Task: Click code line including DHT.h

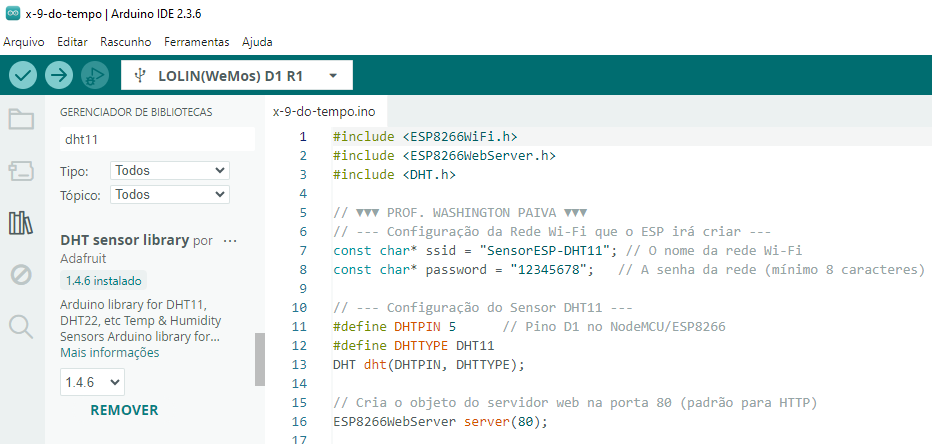Action: (x=395, y=175)
